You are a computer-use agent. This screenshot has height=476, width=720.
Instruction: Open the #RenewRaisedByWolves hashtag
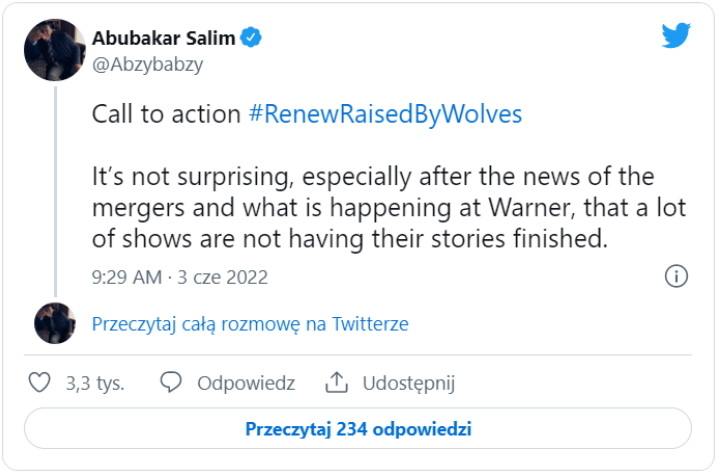(x=385, y=114)
